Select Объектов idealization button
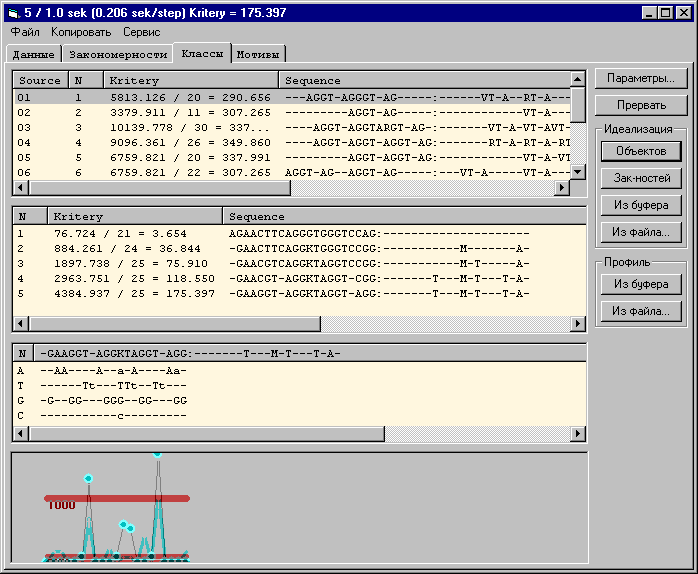Screen dimensions: 698x574 tap(640, 152)
